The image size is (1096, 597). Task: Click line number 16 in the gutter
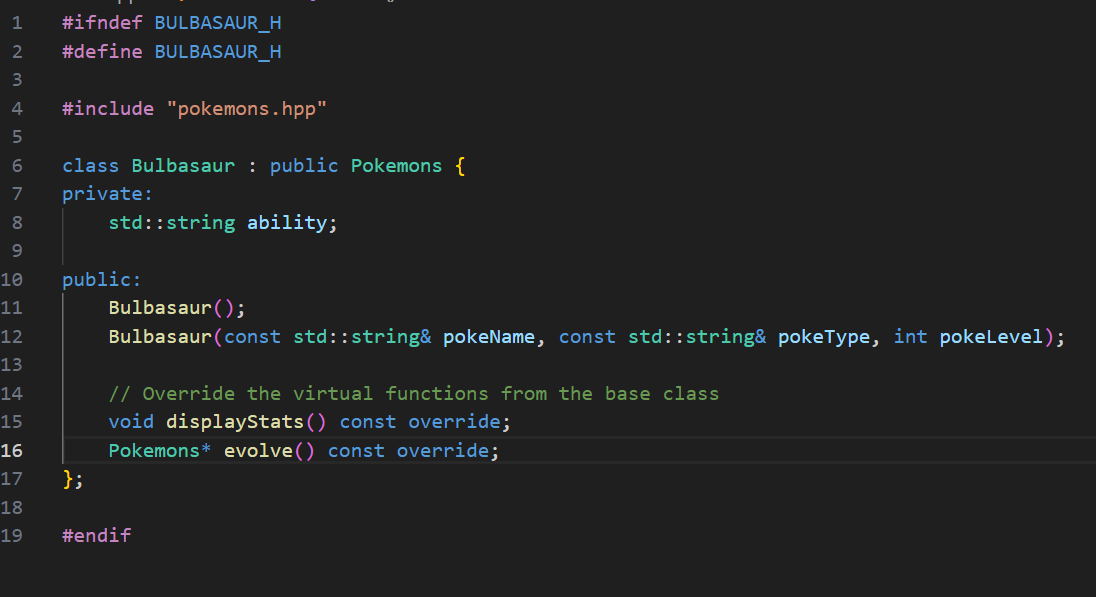(12, 450)
